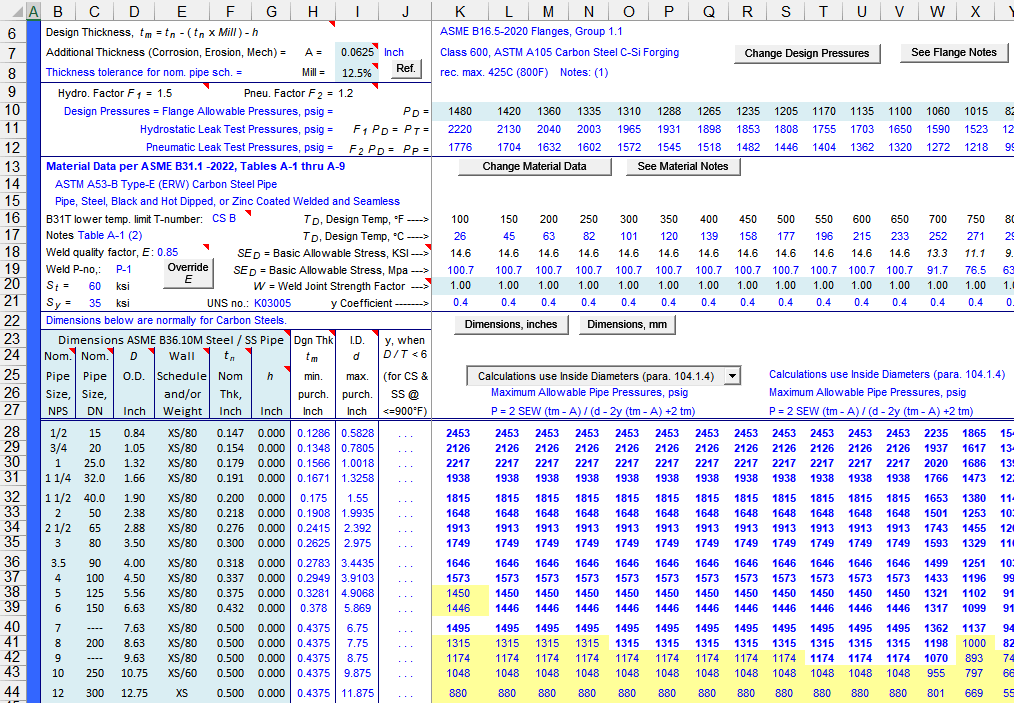The image size is (1014, 703).
Task: Select the additional thickness value 0.0625
Action: (x=357, y=52)
